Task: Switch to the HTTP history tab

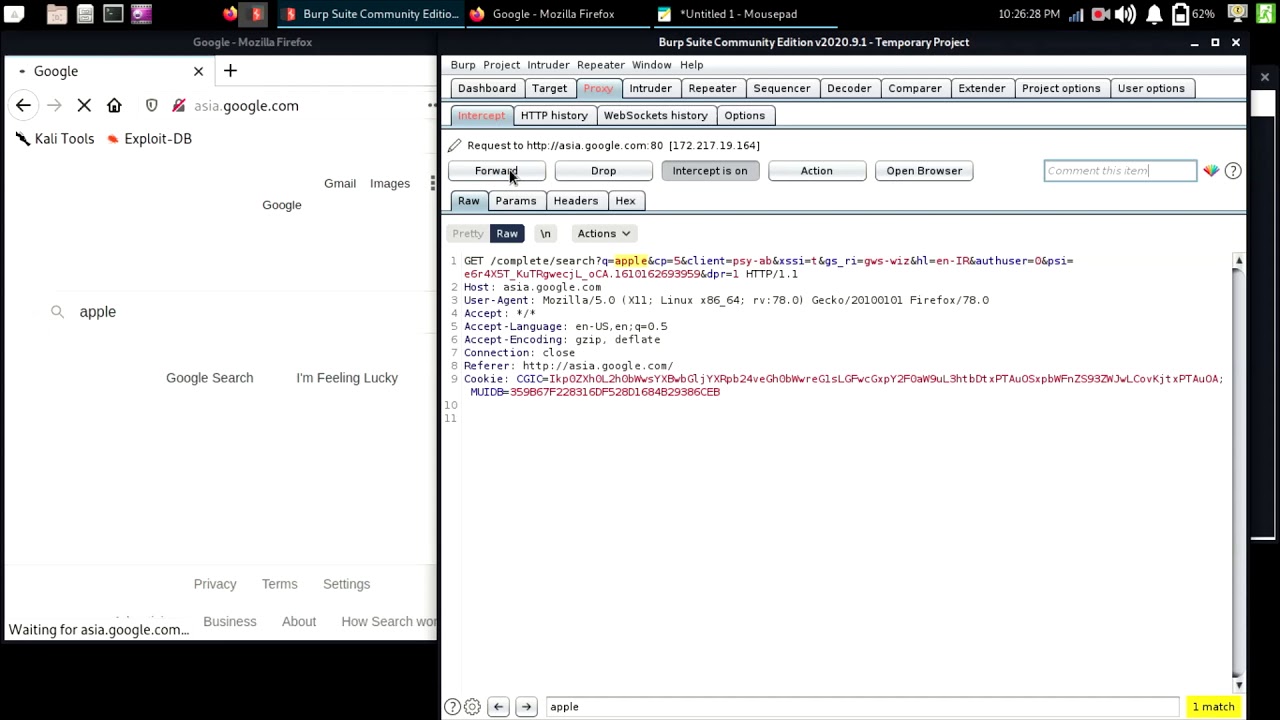Action: point(554,115)
